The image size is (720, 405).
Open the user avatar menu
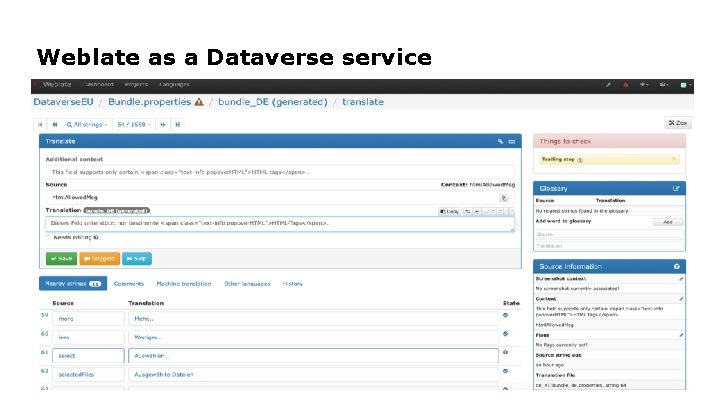[x=685, y=85]
